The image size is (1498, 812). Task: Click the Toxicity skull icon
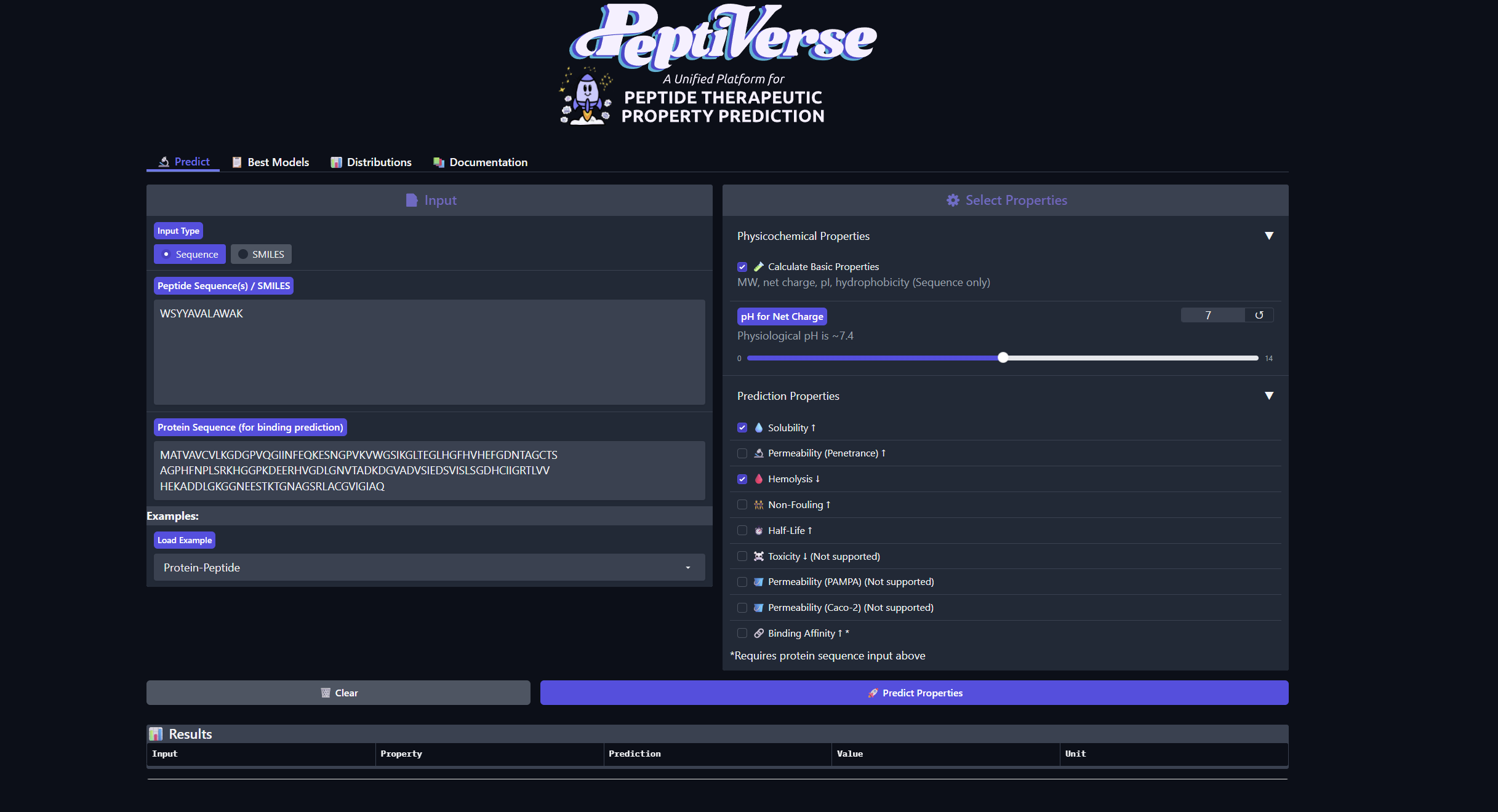coord(759,556)
